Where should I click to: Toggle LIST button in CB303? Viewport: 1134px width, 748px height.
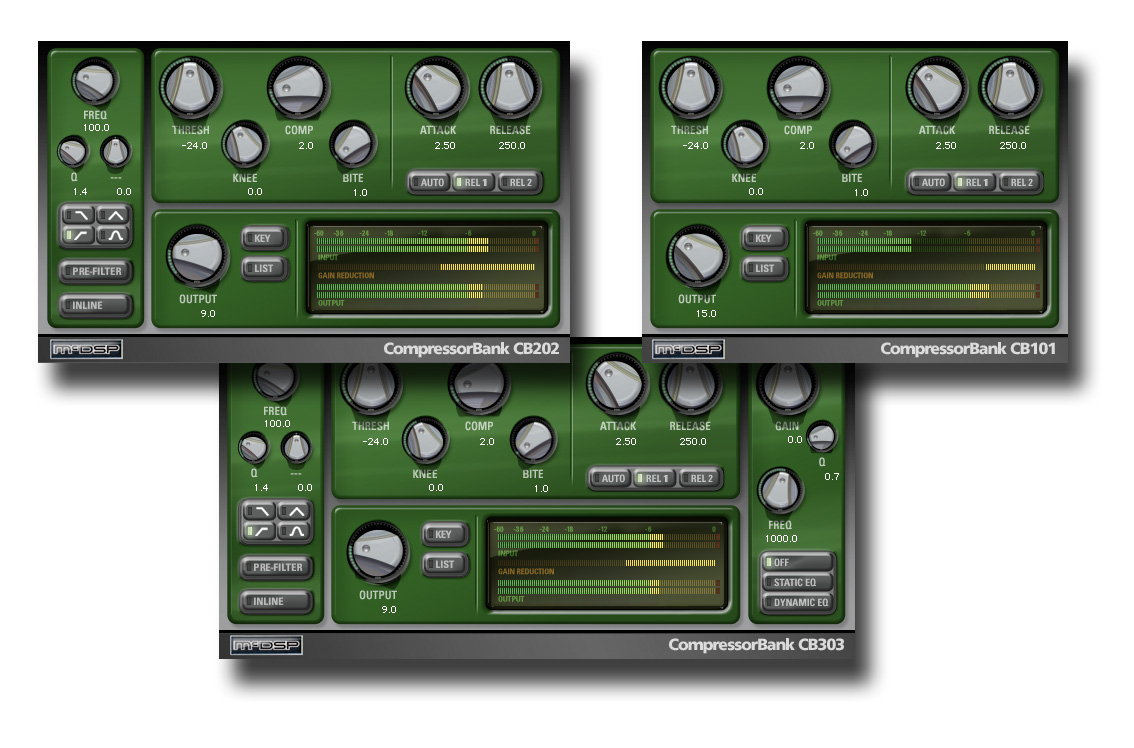[445, 564]
